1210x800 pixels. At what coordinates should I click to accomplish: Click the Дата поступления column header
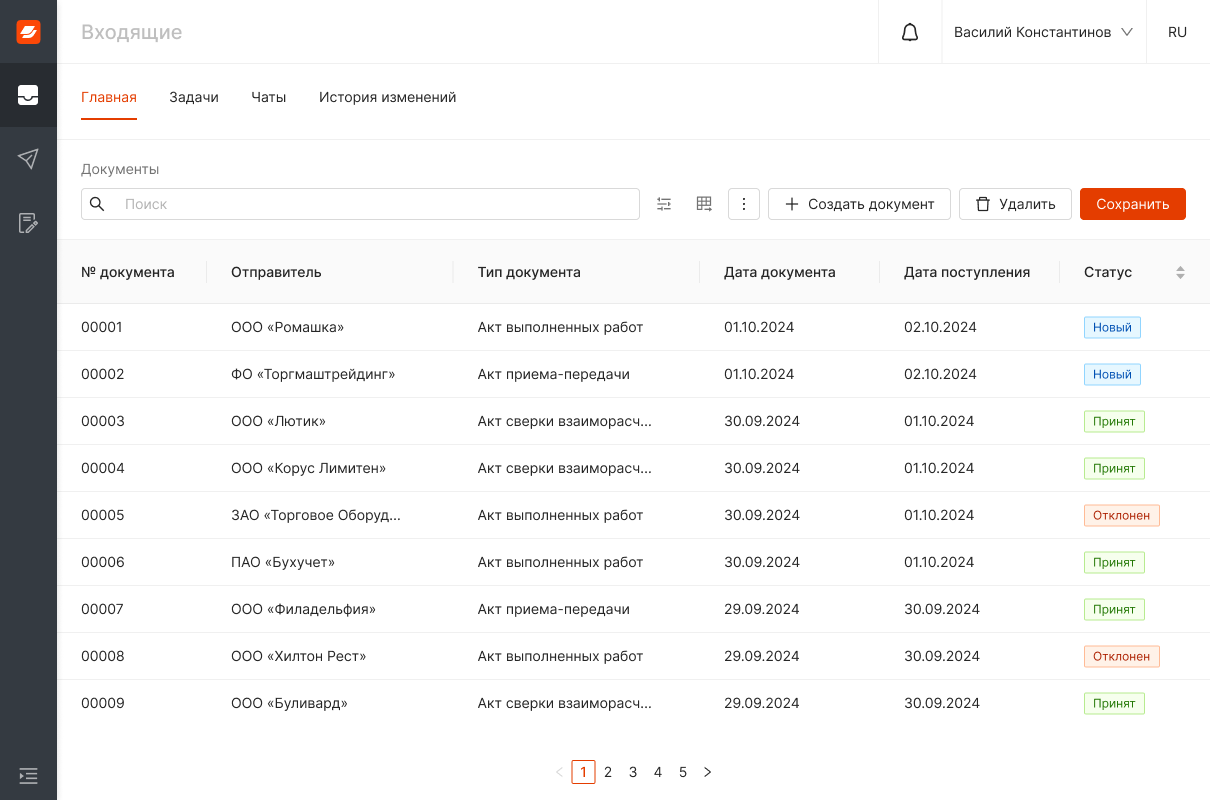[x=967, y=272]
